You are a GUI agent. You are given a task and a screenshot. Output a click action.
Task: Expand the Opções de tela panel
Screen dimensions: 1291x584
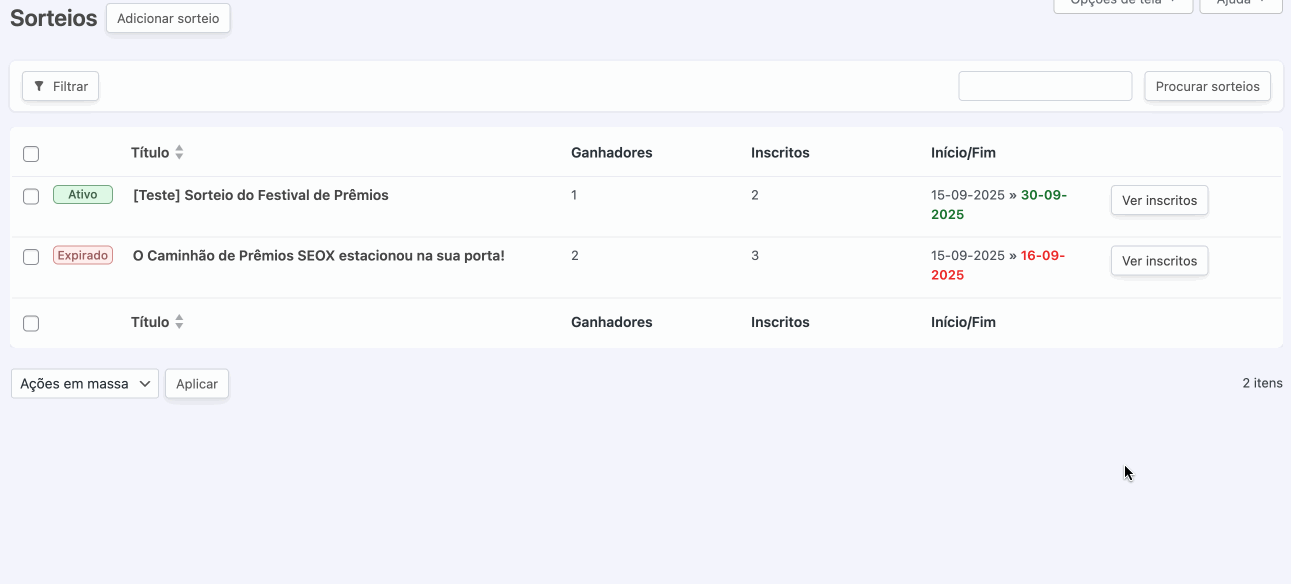[x=1122, y=4]
